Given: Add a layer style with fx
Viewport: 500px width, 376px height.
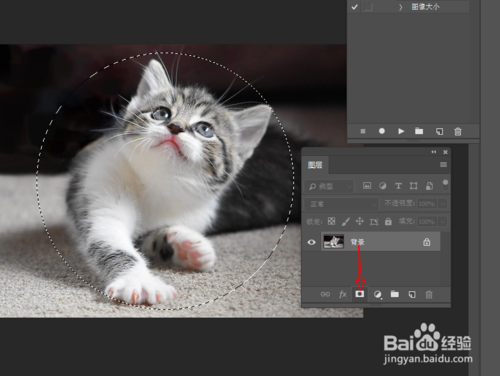Looking at the screenshot, I should point(343,294).
